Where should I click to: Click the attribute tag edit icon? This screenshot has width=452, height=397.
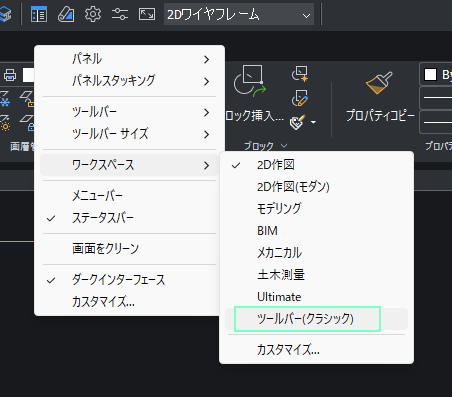297,122
